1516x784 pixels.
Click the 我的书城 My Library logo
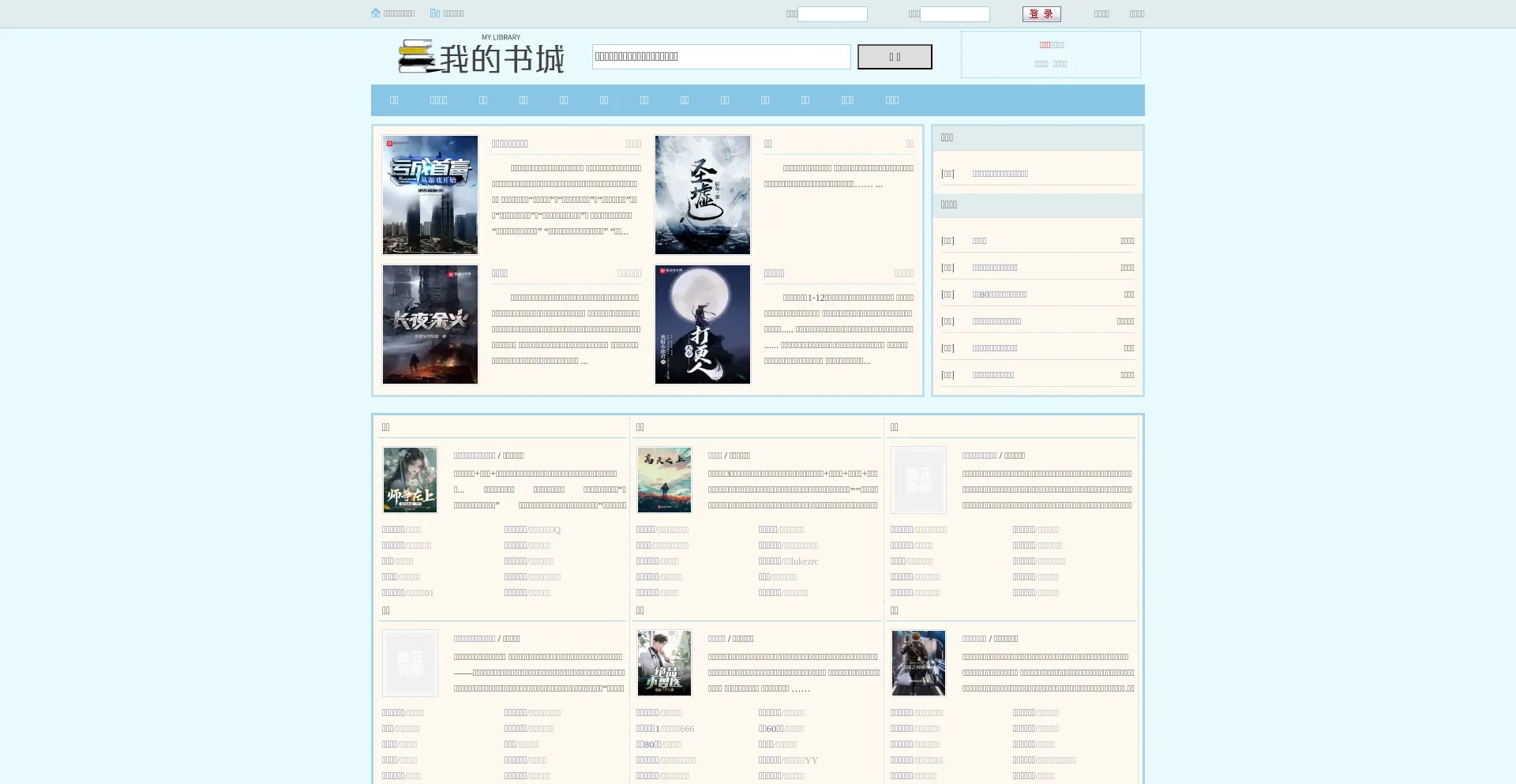pos(482,56)
